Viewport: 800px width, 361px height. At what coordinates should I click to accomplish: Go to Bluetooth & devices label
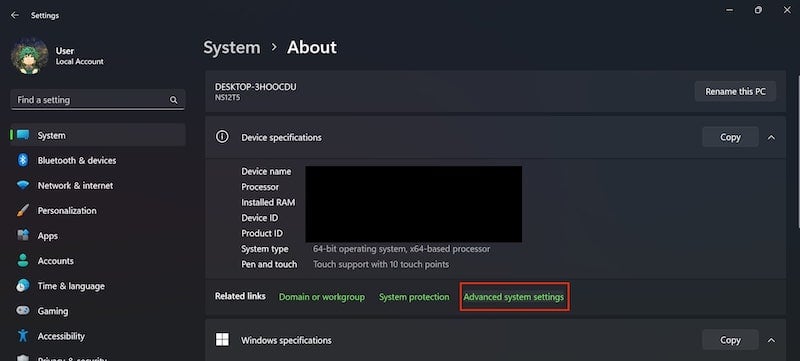pos(77,161)
